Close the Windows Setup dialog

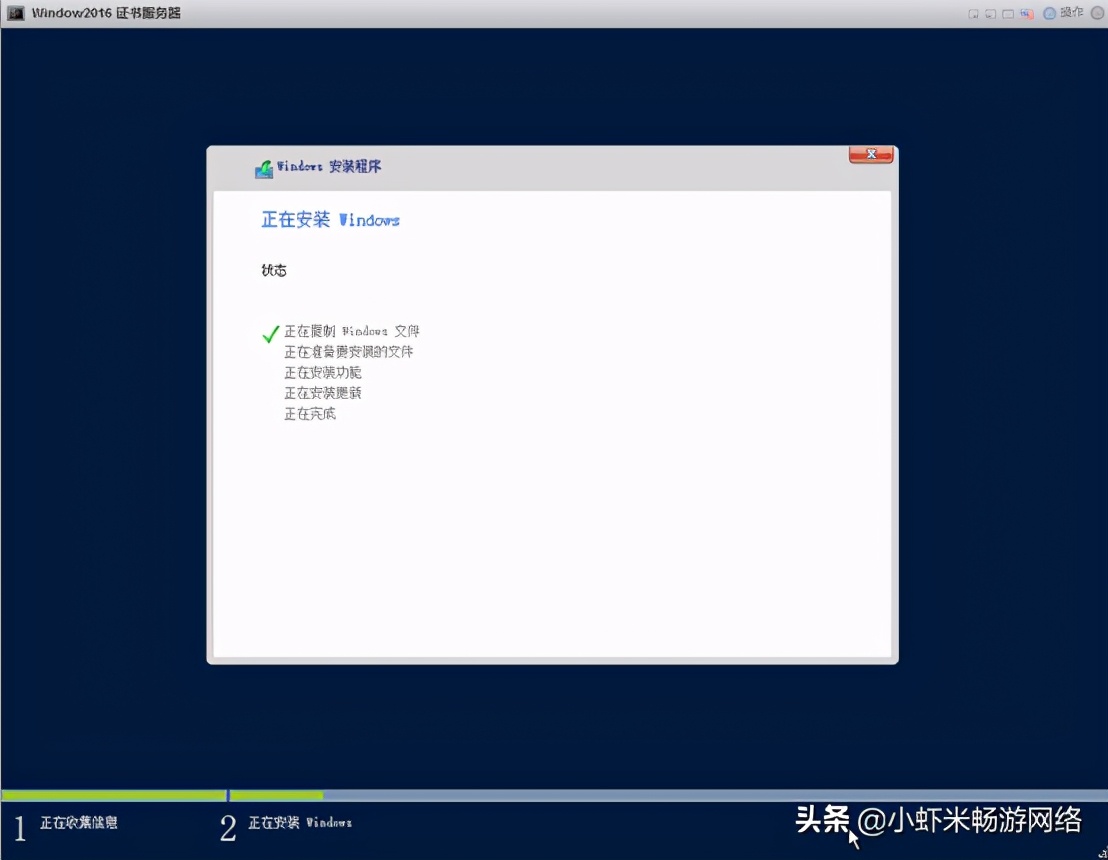871,155
